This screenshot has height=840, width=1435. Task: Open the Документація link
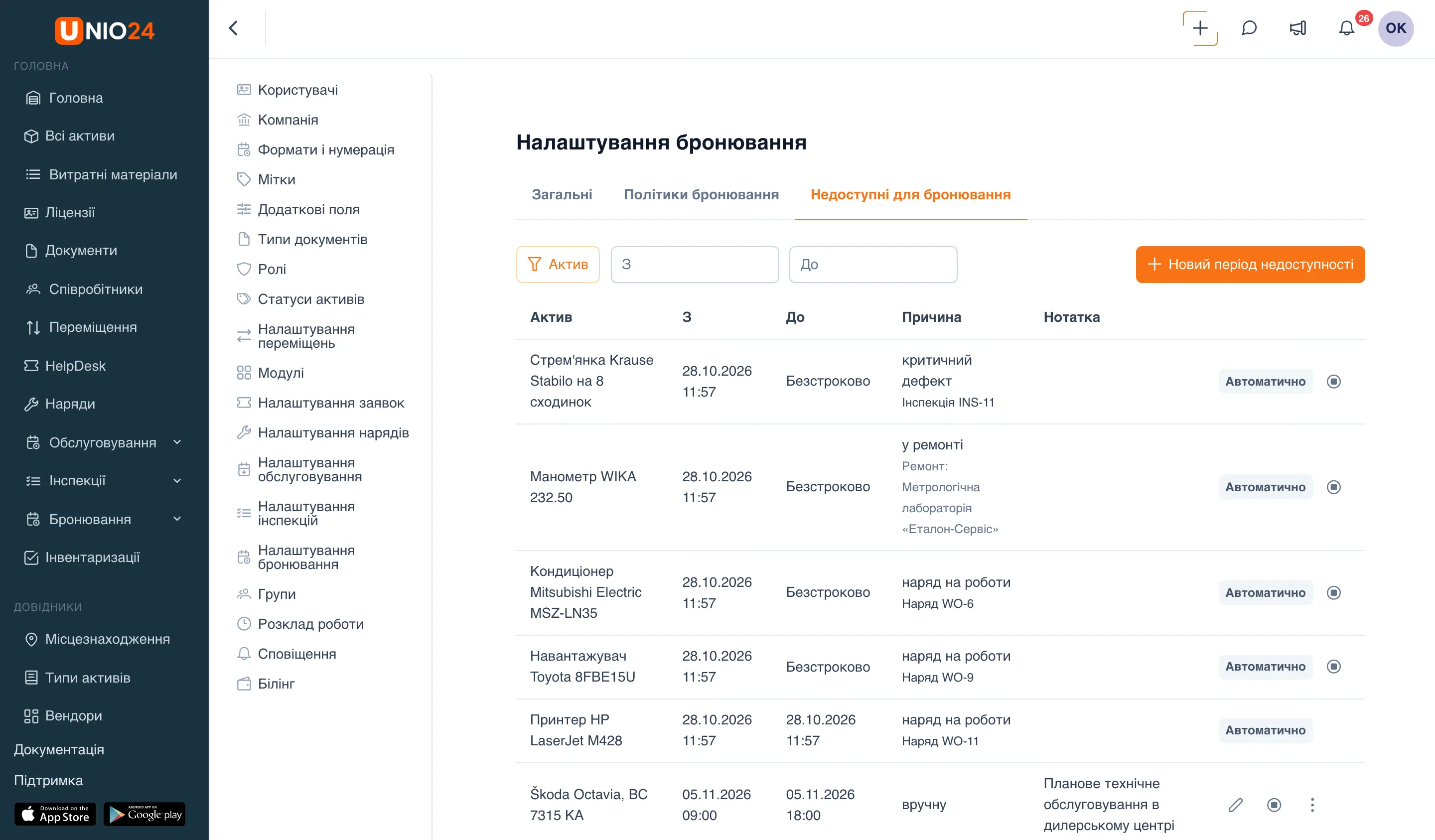click(59, 749)
